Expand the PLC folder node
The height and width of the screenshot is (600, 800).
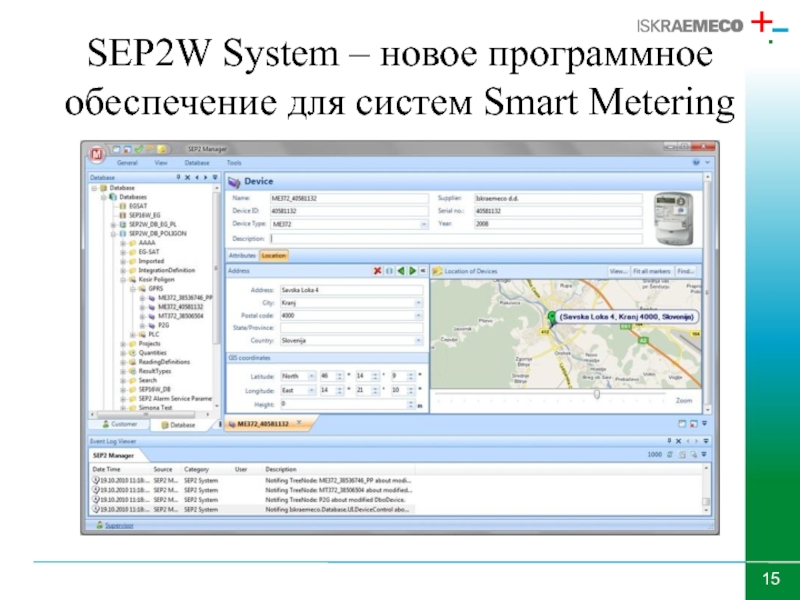(133, 335)
